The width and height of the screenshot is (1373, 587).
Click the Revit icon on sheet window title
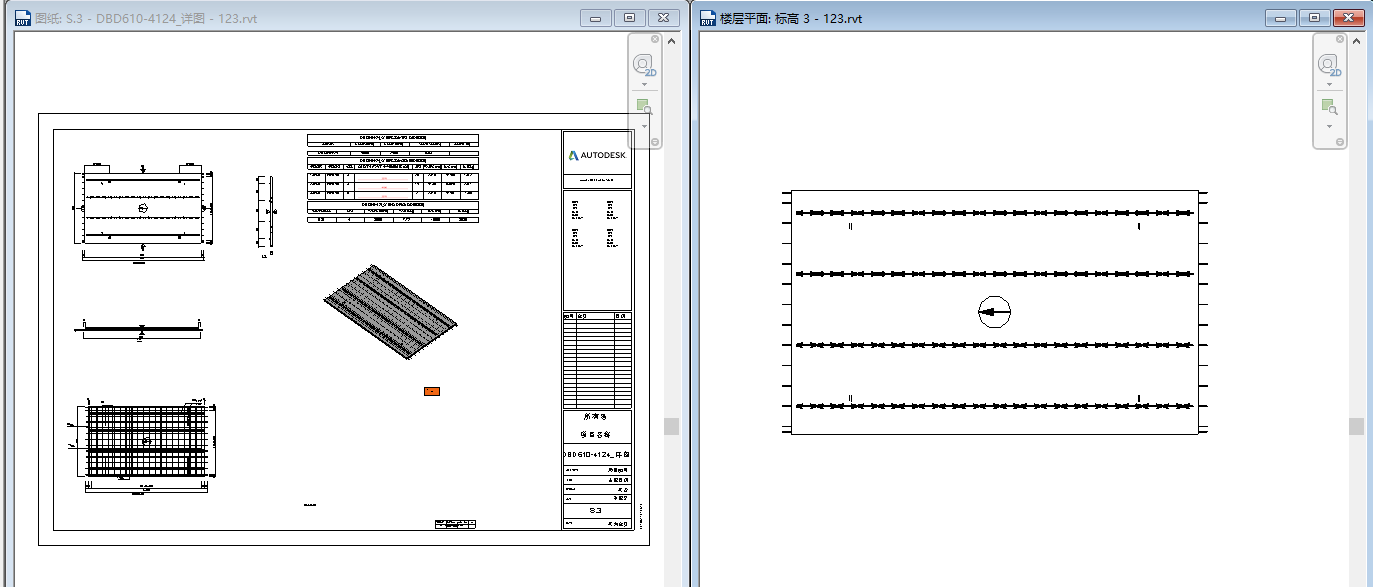click(x=21, y=18)
